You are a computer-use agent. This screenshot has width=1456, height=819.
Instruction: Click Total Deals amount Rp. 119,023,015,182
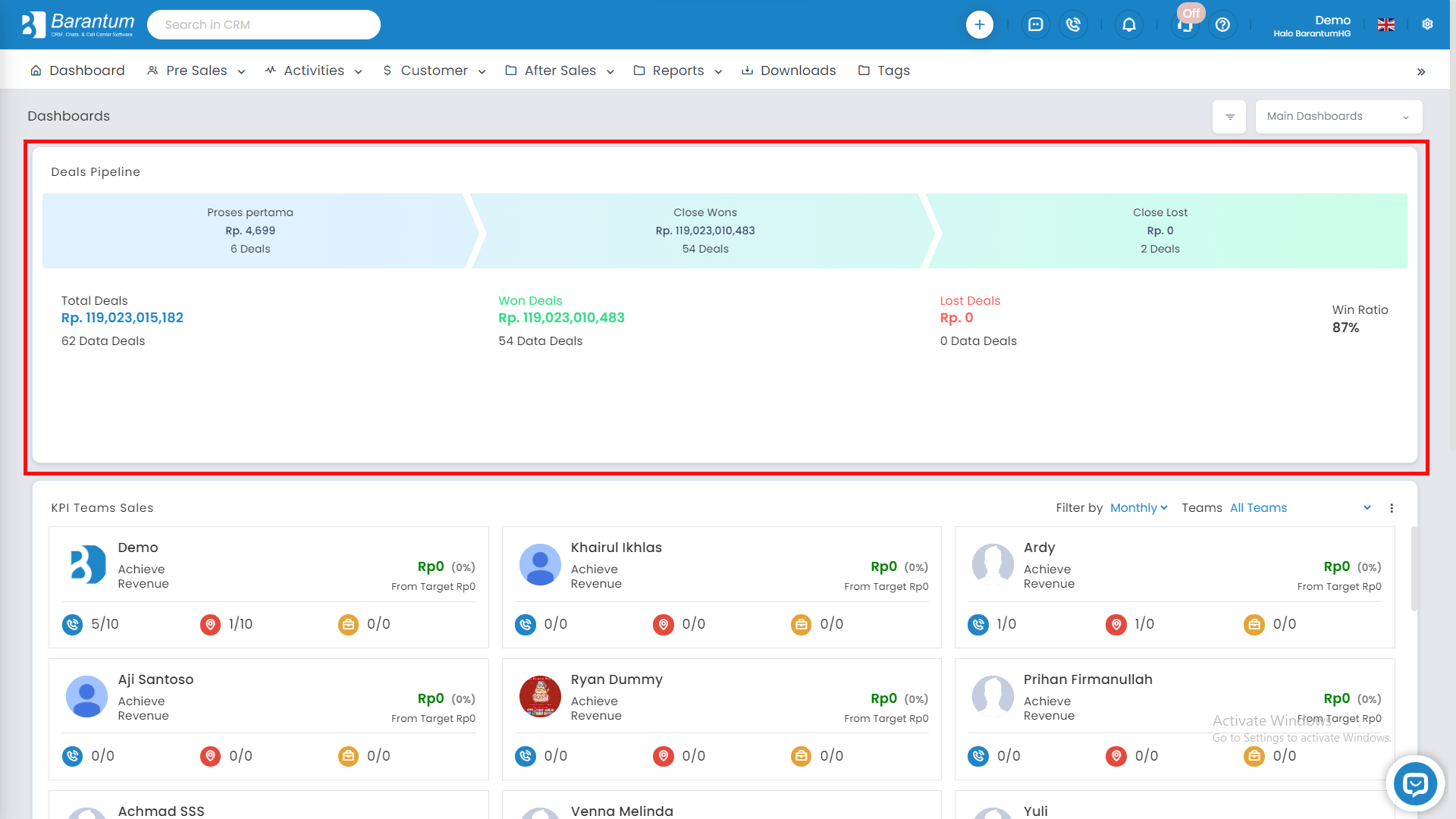pyautogui.click(x=122, y=318)
